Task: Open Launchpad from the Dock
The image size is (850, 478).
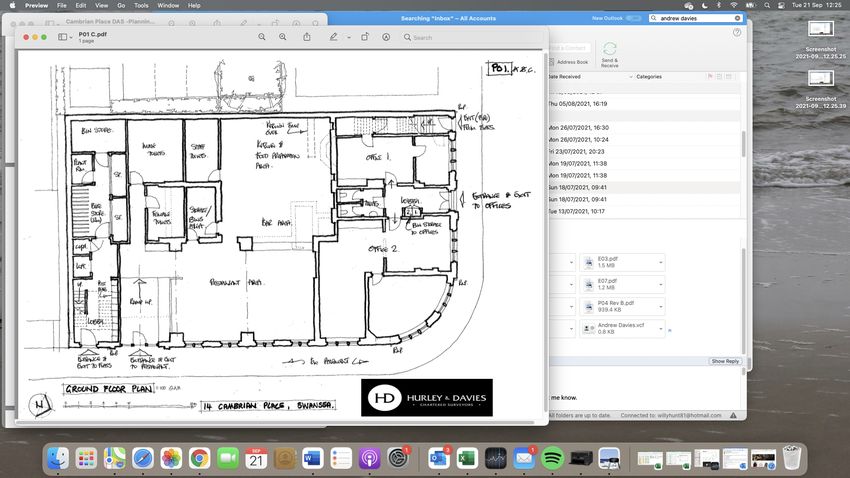Action: [86, 458]
